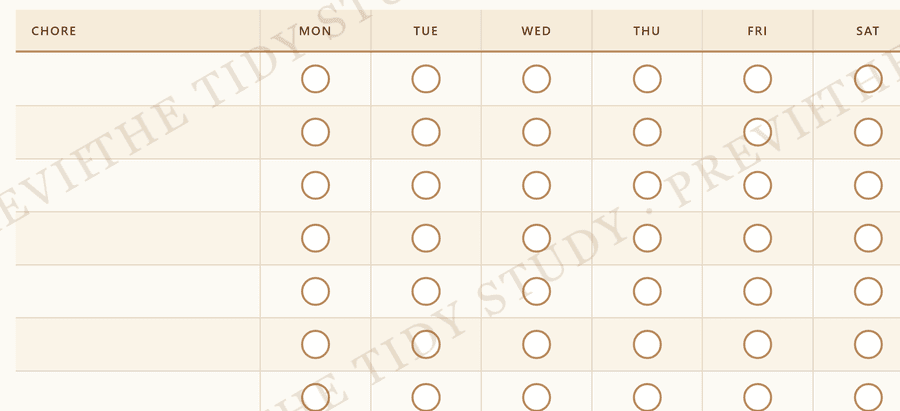Tick the Monday circle in sixth row
This screenshot has height=411, width=900.
tap(315, 344)
